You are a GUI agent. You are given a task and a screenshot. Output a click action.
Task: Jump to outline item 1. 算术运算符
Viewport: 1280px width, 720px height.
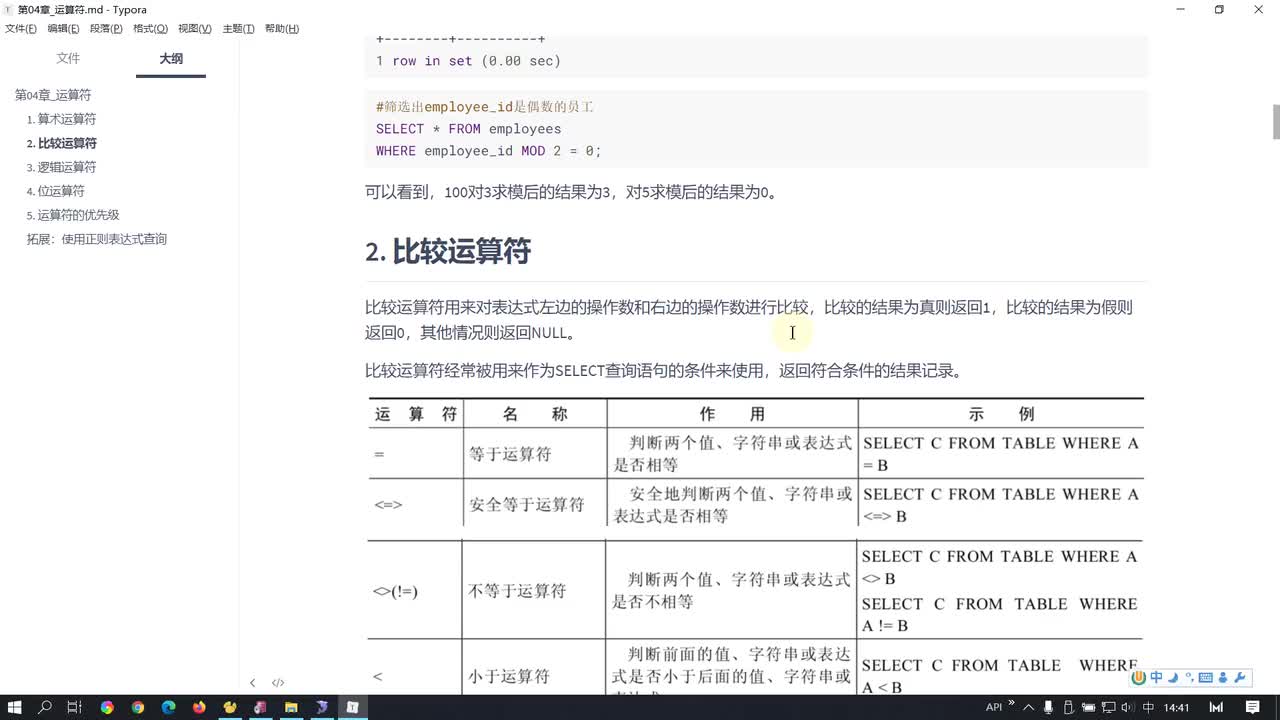61,119
